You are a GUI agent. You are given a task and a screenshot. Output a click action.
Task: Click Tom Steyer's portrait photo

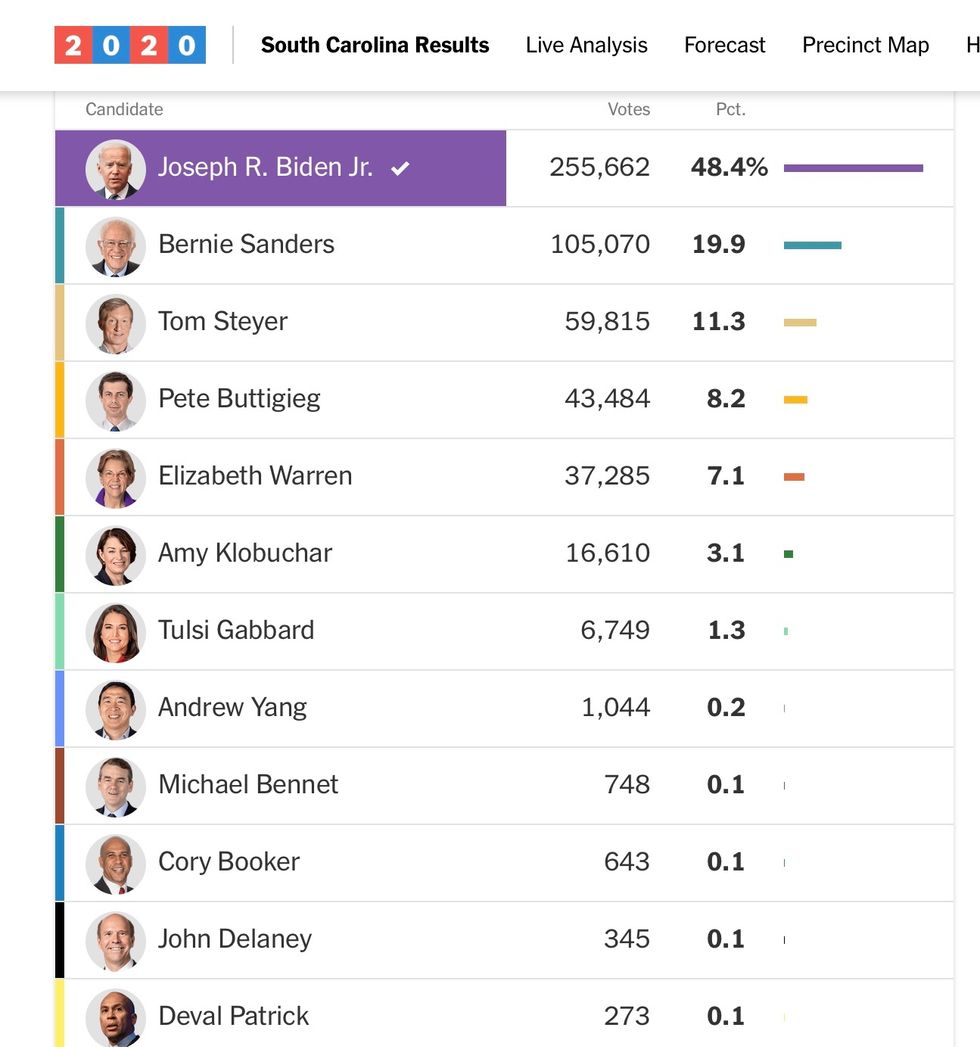click(x=115, y=322)
